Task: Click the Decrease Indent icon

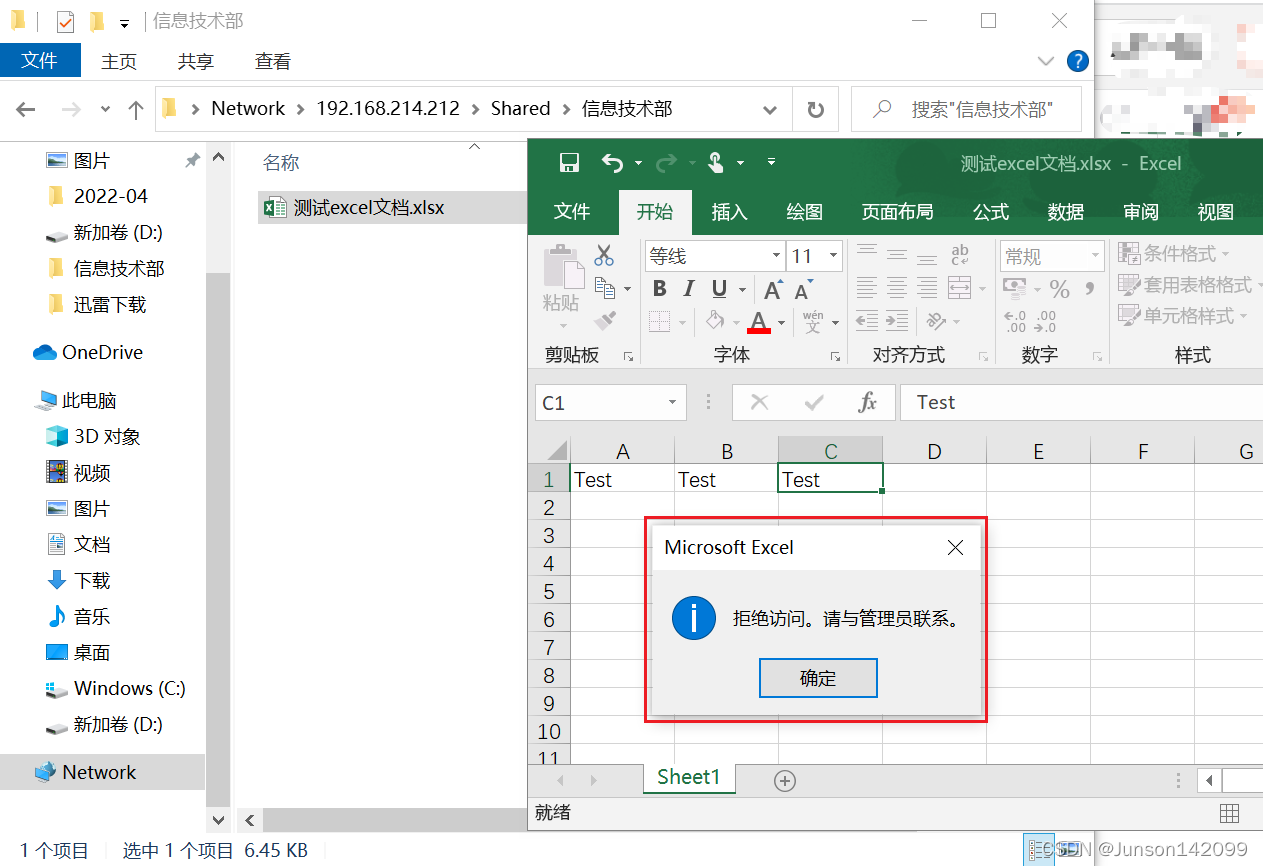Action: click(x=867, y=321)
